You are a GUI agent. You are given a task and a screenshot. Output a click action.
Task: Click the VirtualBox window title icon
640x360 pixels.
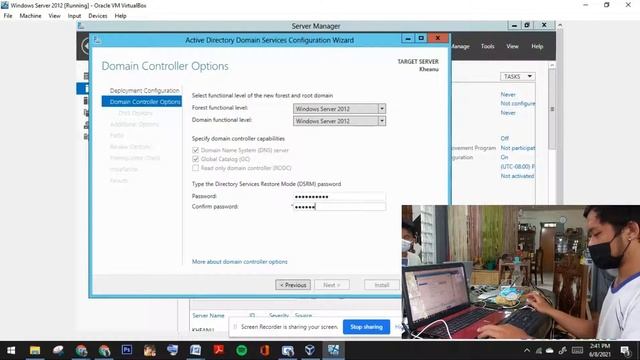[4, 5]
